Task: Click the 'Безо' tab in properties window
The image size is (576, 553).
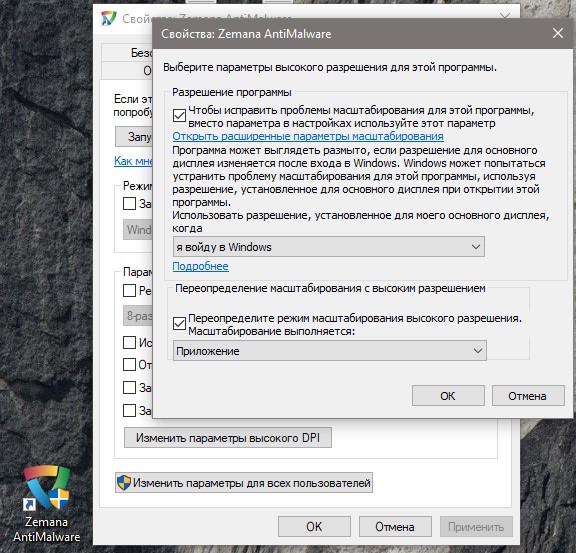Action: tap(127, 53)
